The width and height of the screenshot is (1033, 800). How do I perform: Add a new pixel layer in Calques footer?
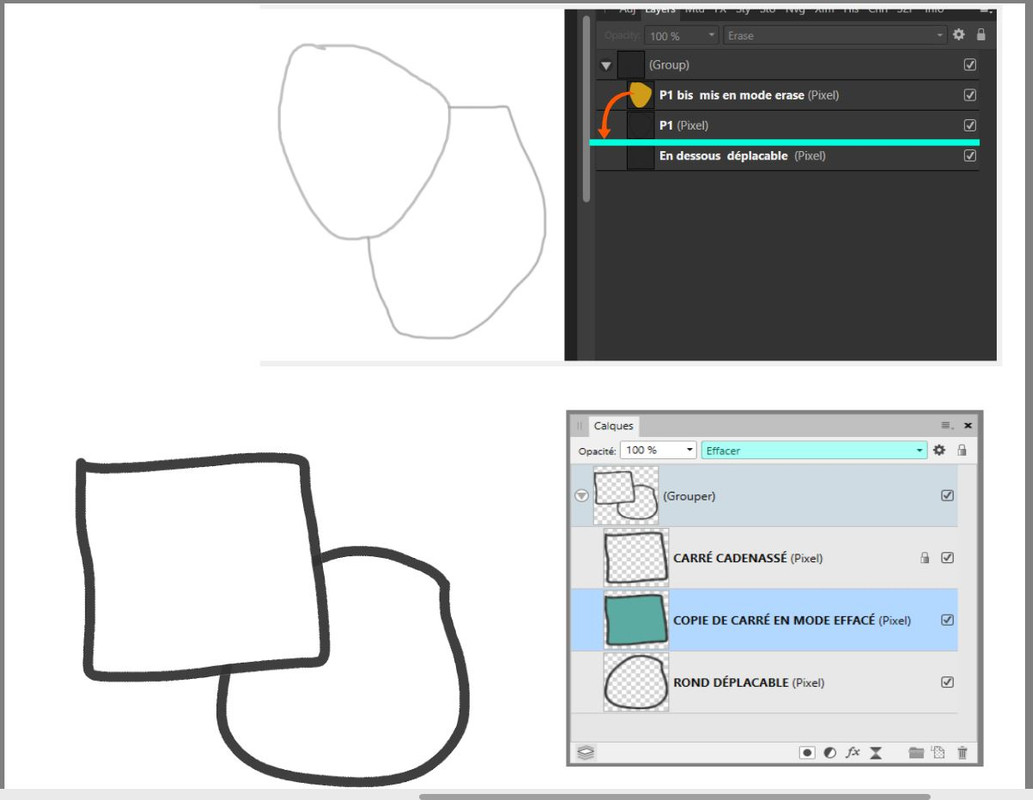pos(938,753)
